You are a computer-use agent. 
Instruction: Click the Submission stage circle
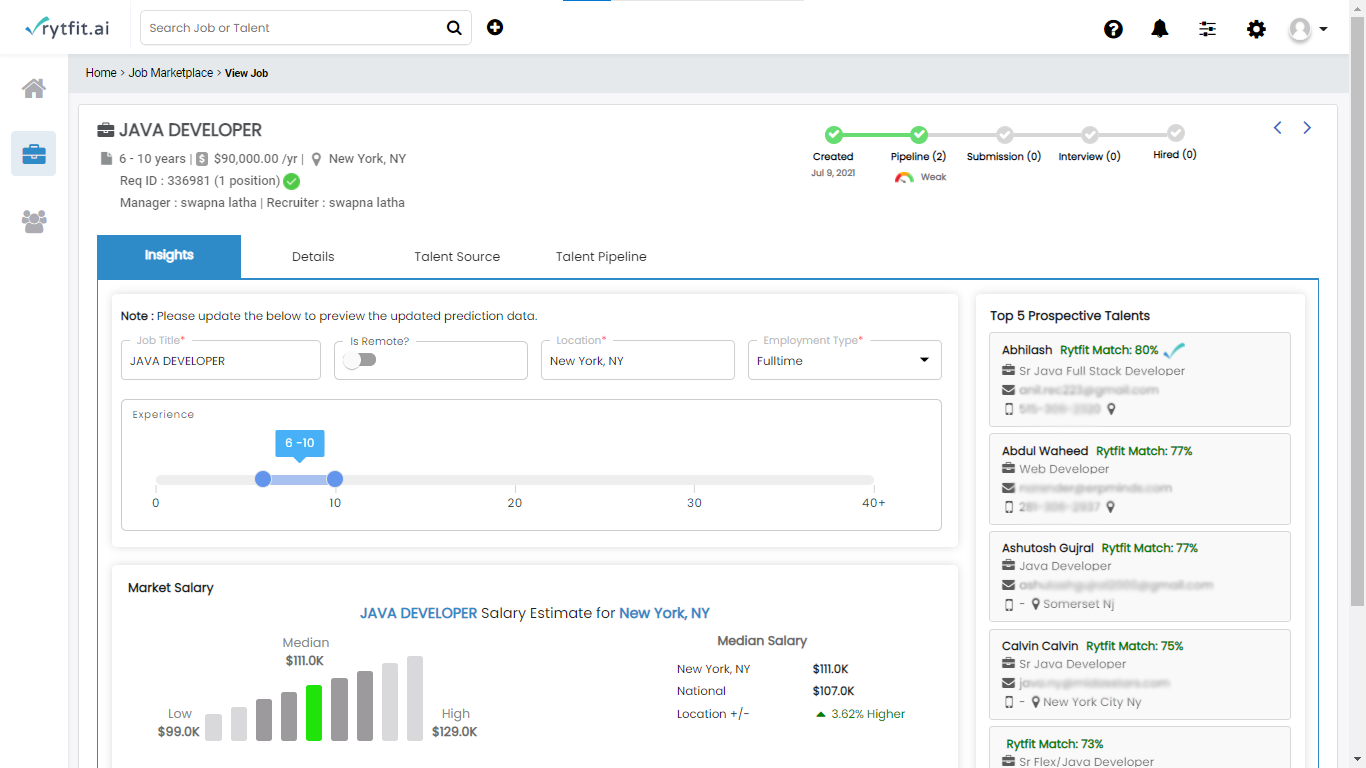[x=1005, y=134]
